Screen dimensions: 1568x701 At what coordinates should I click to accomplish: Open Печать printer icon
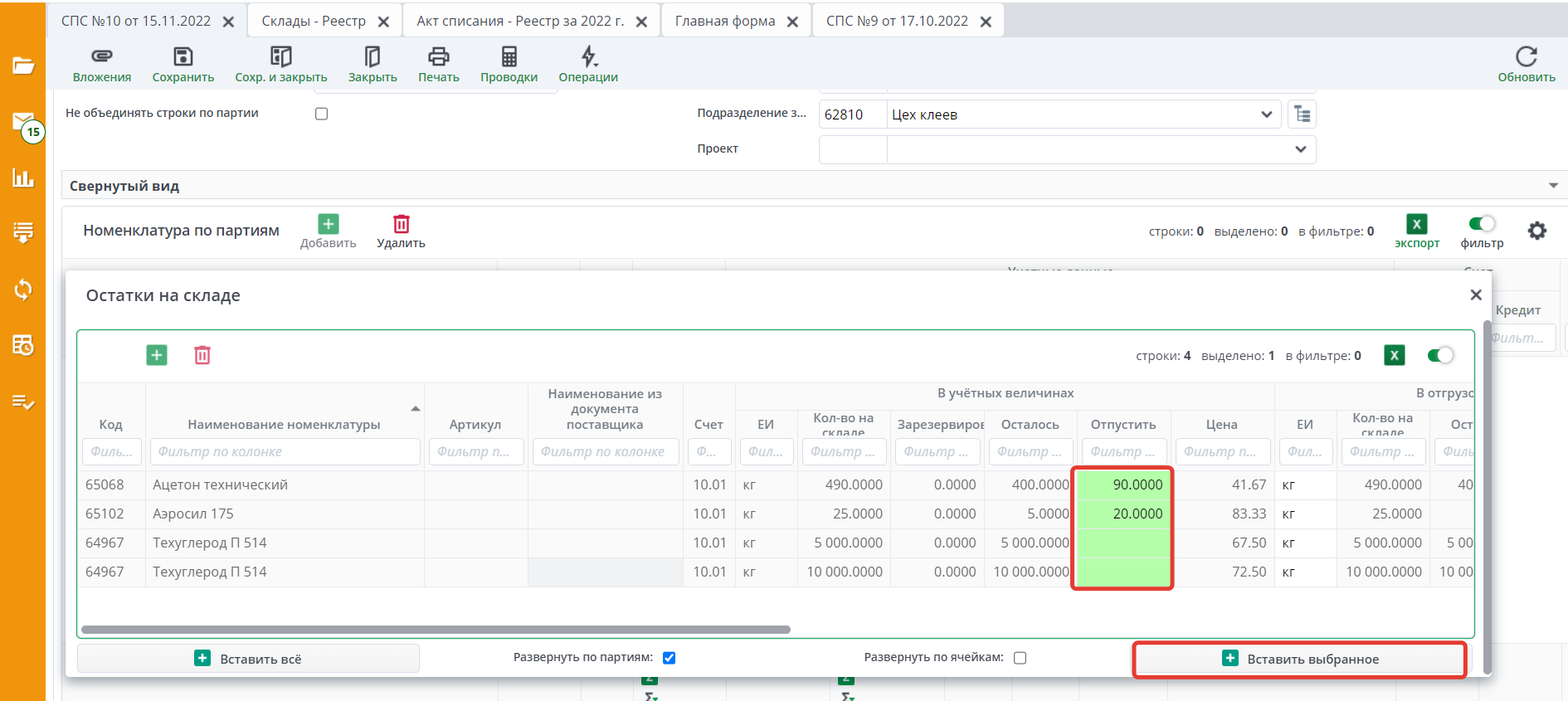438,56
